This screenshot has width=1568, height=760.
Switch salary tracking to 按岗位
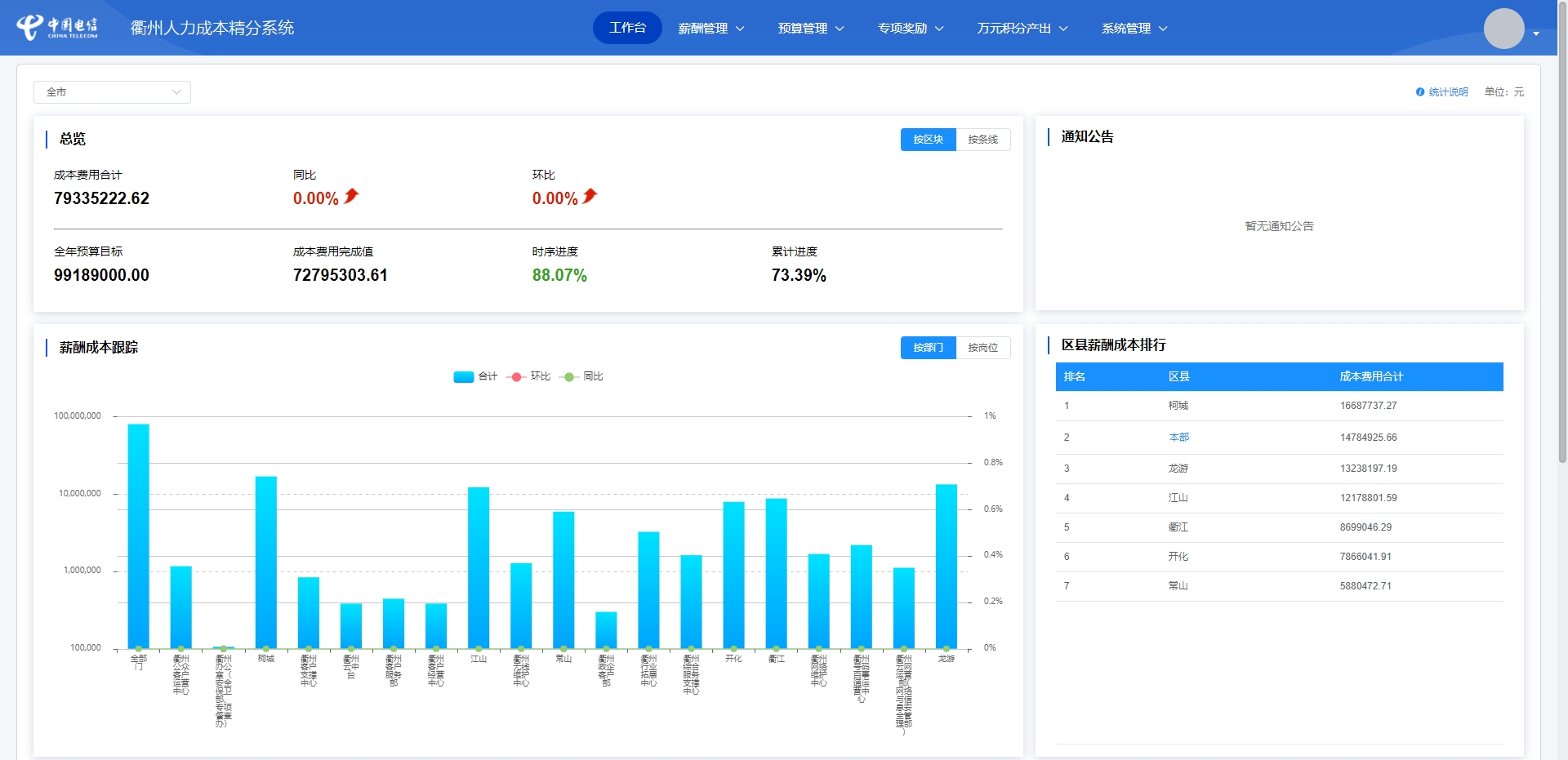click(x=983, y=348)
